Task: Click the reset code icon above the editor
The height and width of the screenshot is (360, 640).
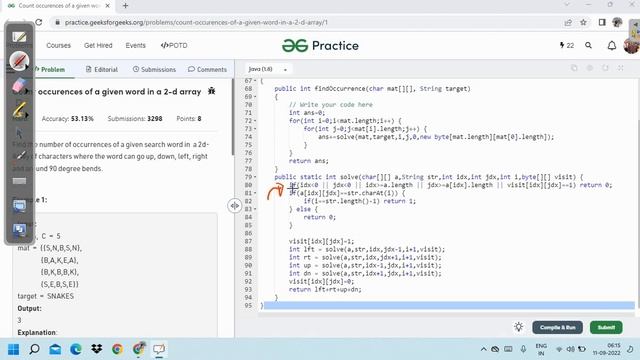Action: (605, 68)
